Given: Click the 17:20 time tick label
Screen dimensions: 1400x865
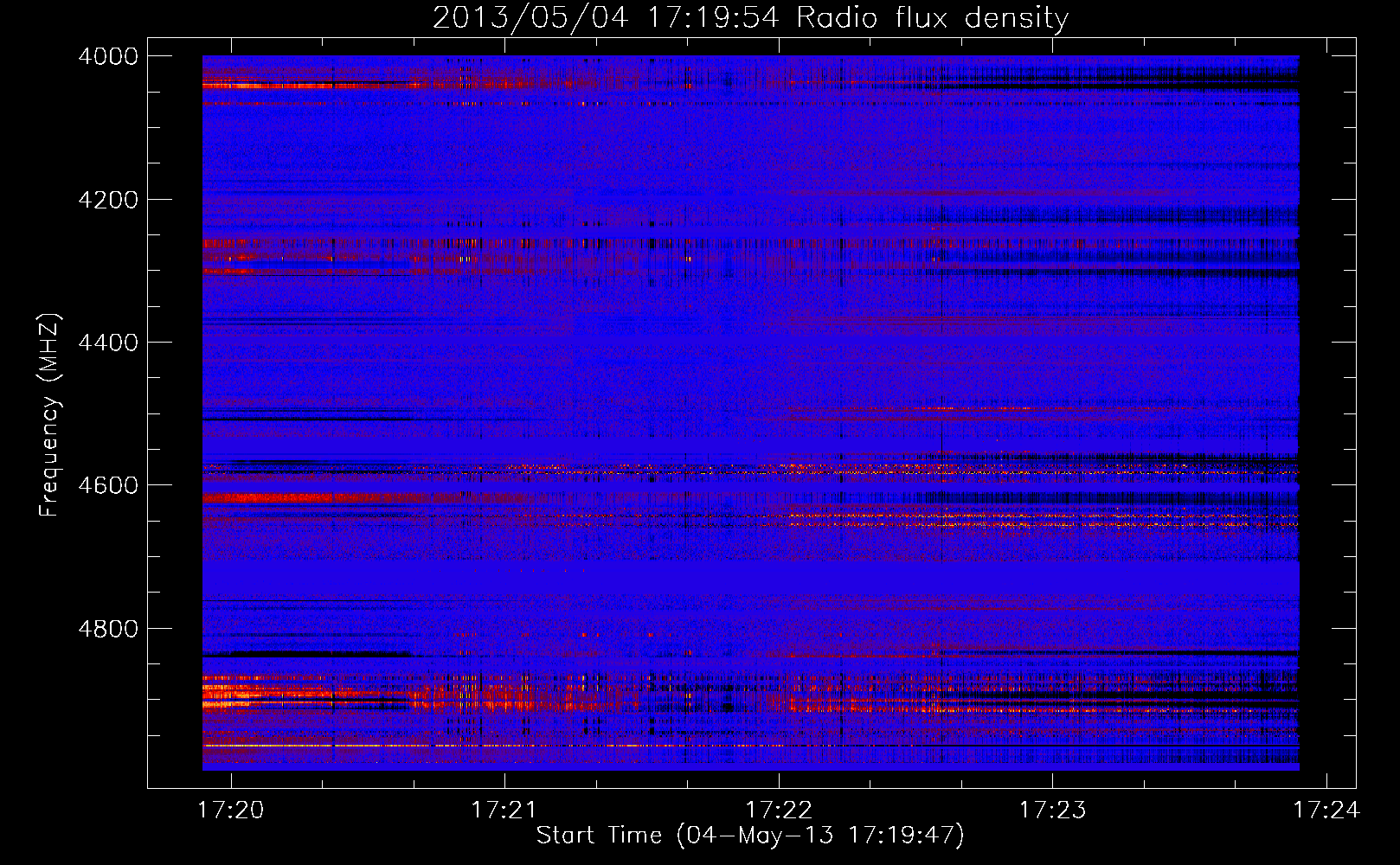Looking at the screenshot, I should (x=231, y=811).
